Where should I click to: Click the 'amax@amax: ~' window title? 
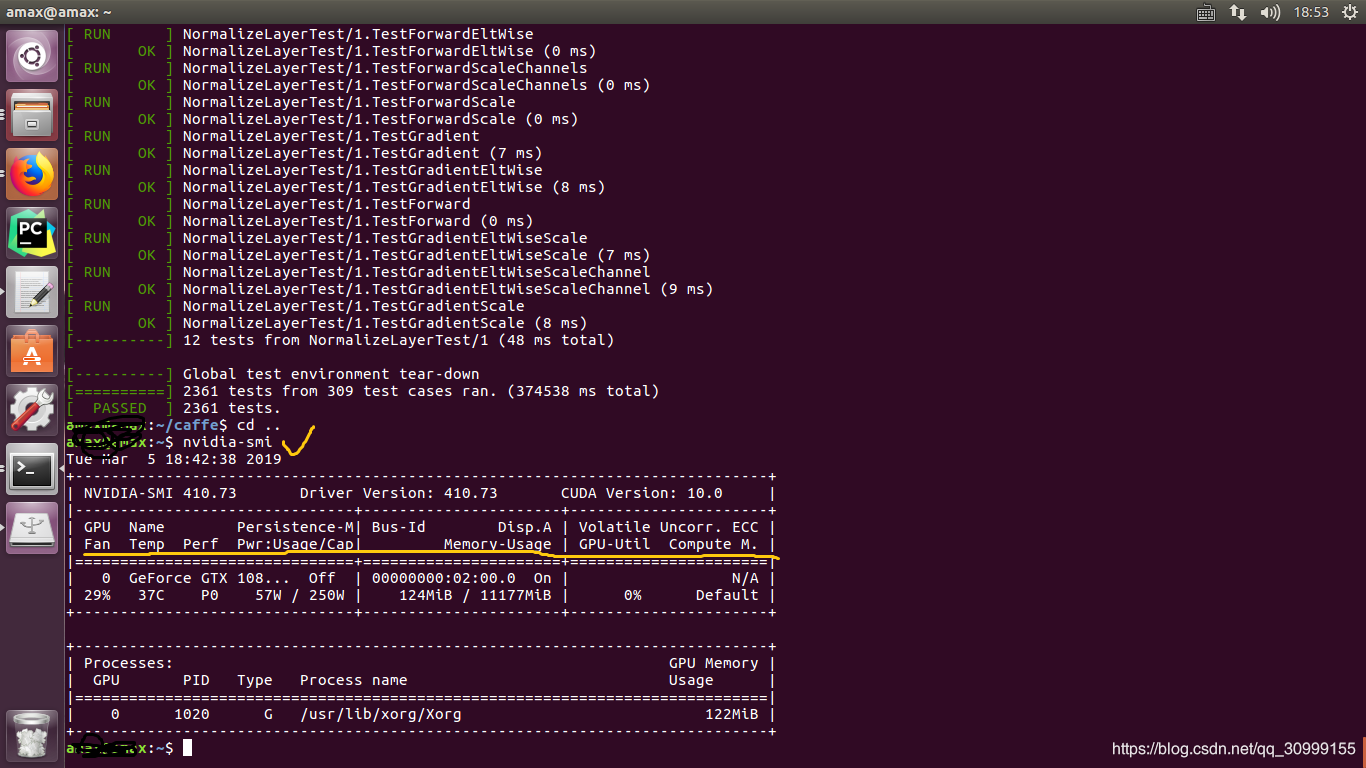(59, 12)
